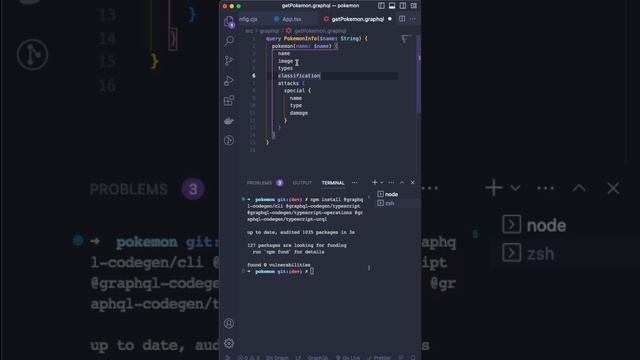The height and width of the screenshot is (360, 640).
Task: Open the Docker view icon
Action: point(229,120)
